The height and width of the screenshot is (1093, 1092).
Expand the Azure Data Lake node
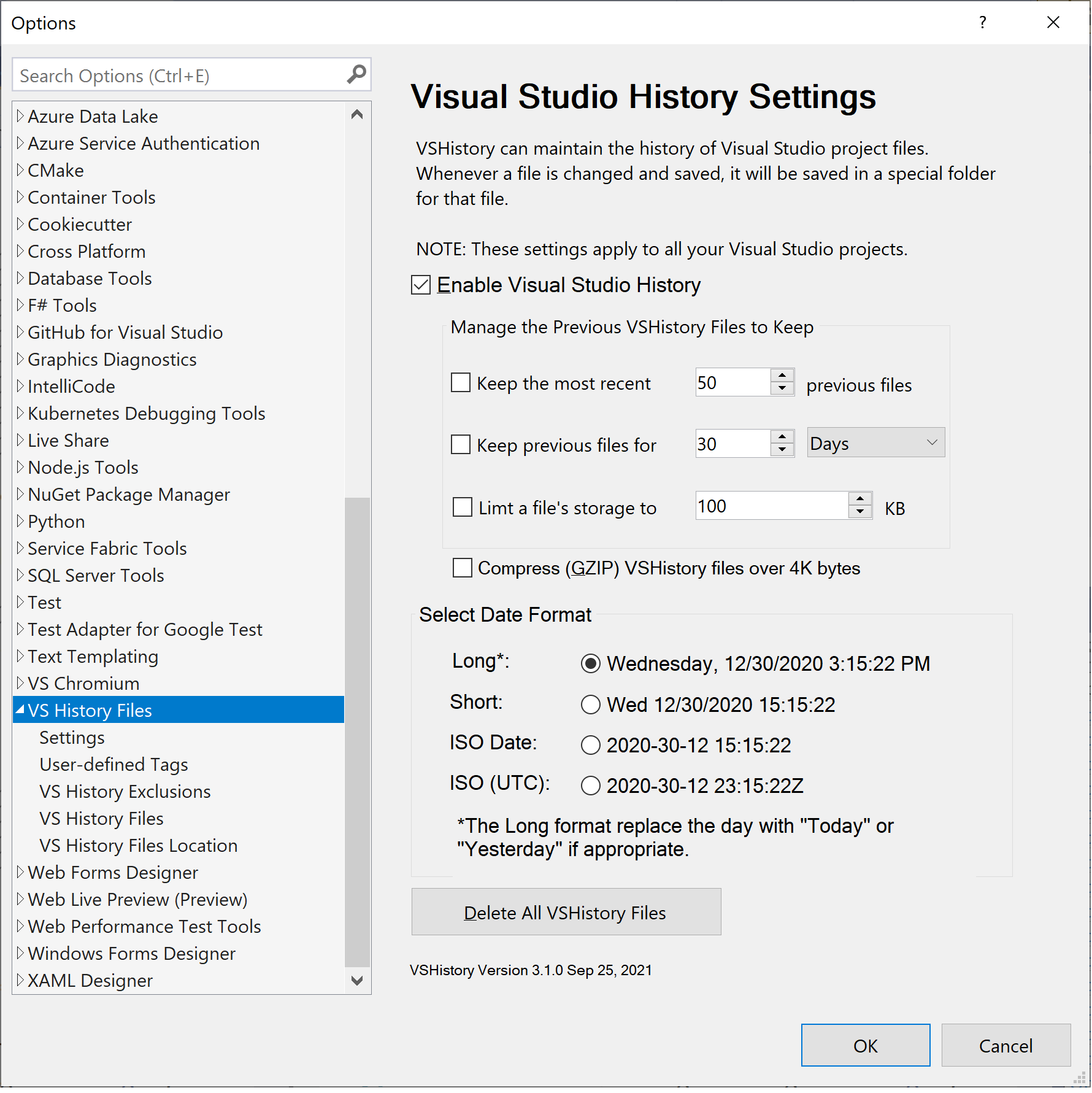point(20,116)
